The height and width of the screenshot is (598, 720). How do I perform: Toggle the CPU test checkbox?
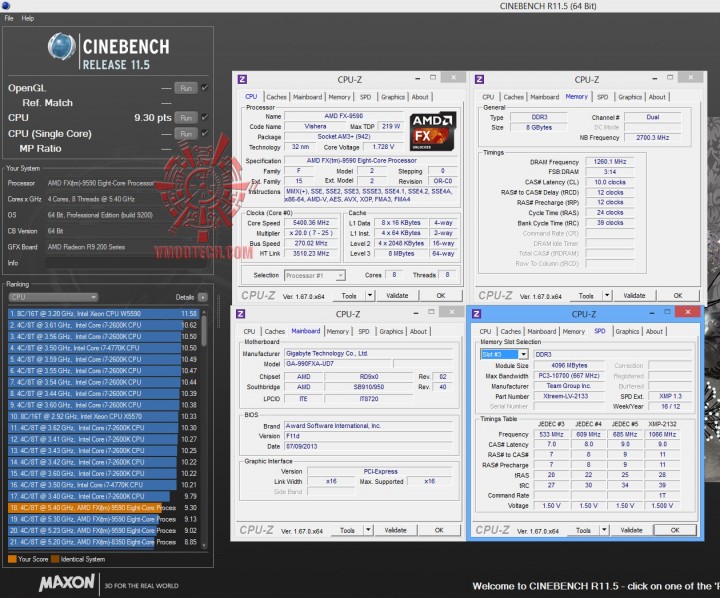(x=205, y=117)
